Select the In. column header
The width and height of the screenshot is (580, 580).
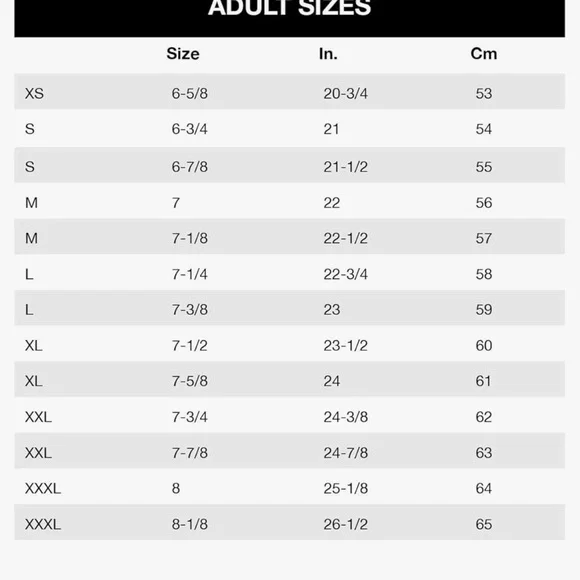328,54
